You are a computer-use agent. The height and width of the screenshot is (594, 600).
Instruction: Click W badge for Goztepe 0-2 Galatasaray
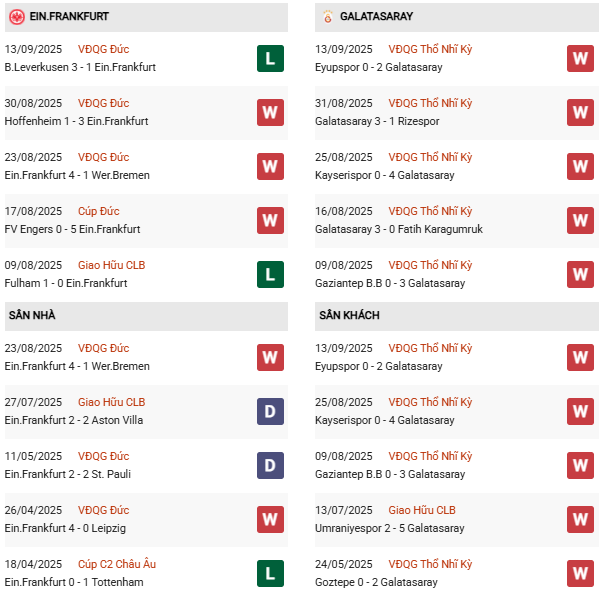580,573
